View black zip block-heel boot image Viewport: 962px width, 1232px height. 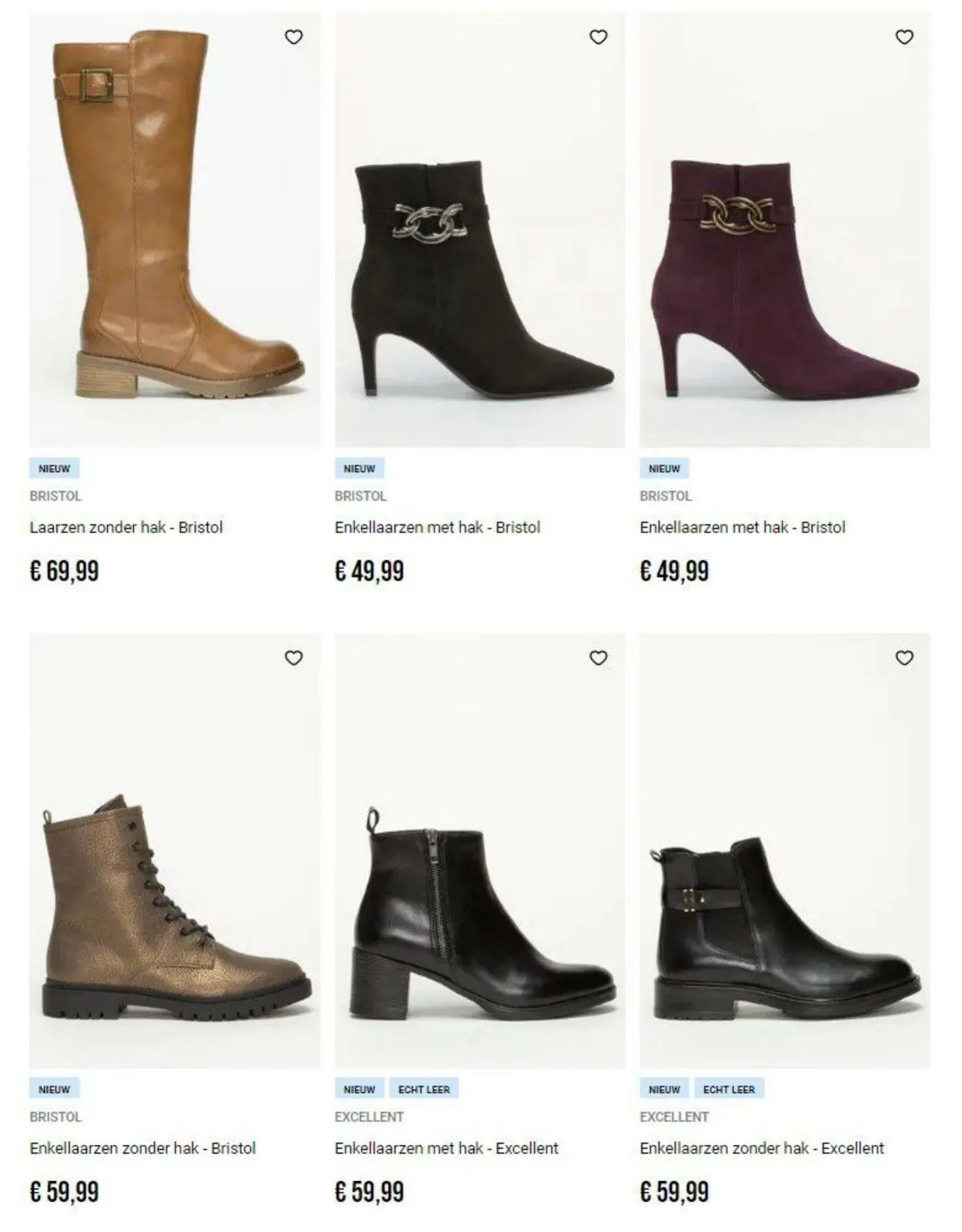coord(479,851)
